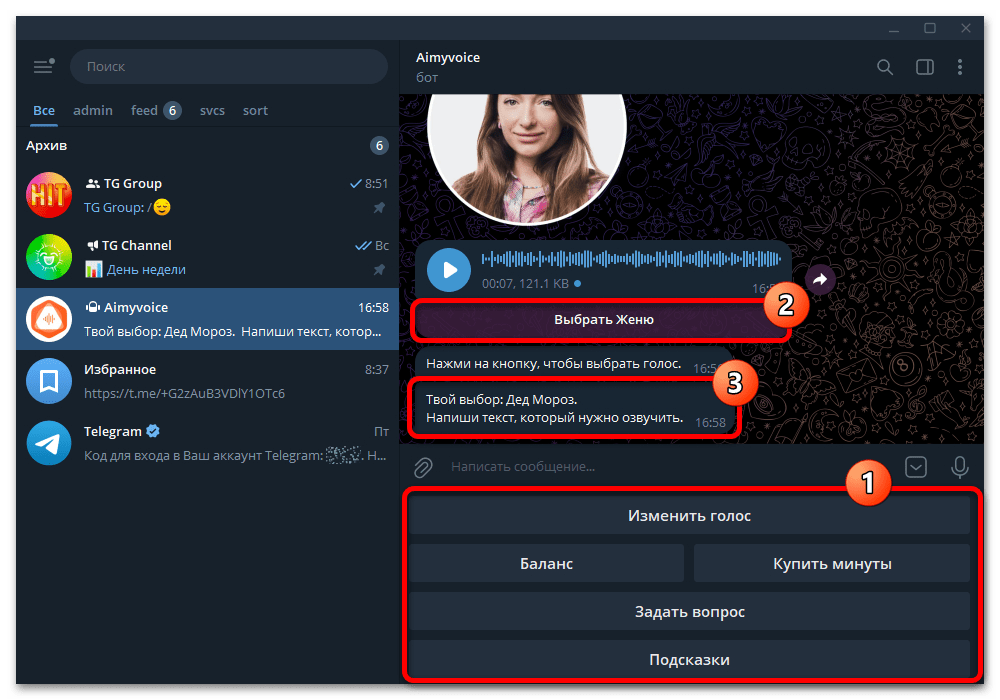
Task: Select the Aimyvoice chat in list
Action: (x=207, y=319)
